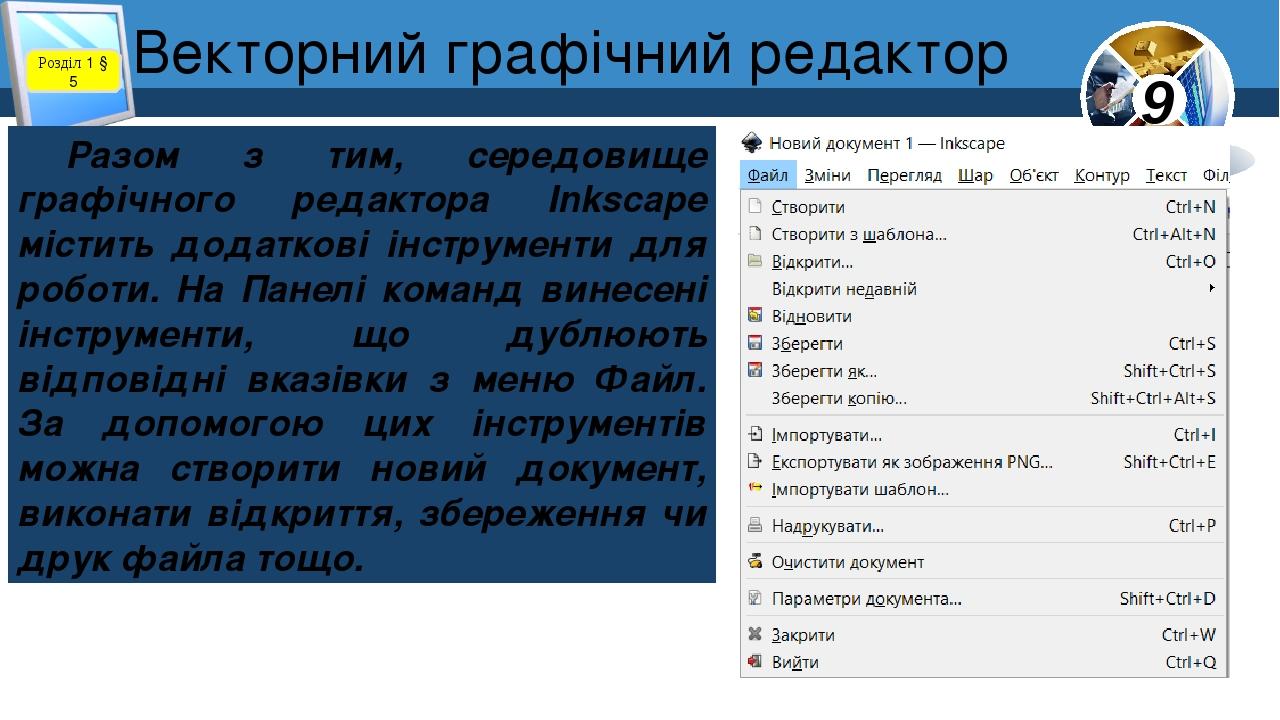This screenshot has height=720, width=1280.
Task: Click the document properties icon beside Параметри документа
Action: (x=755, y=598)
